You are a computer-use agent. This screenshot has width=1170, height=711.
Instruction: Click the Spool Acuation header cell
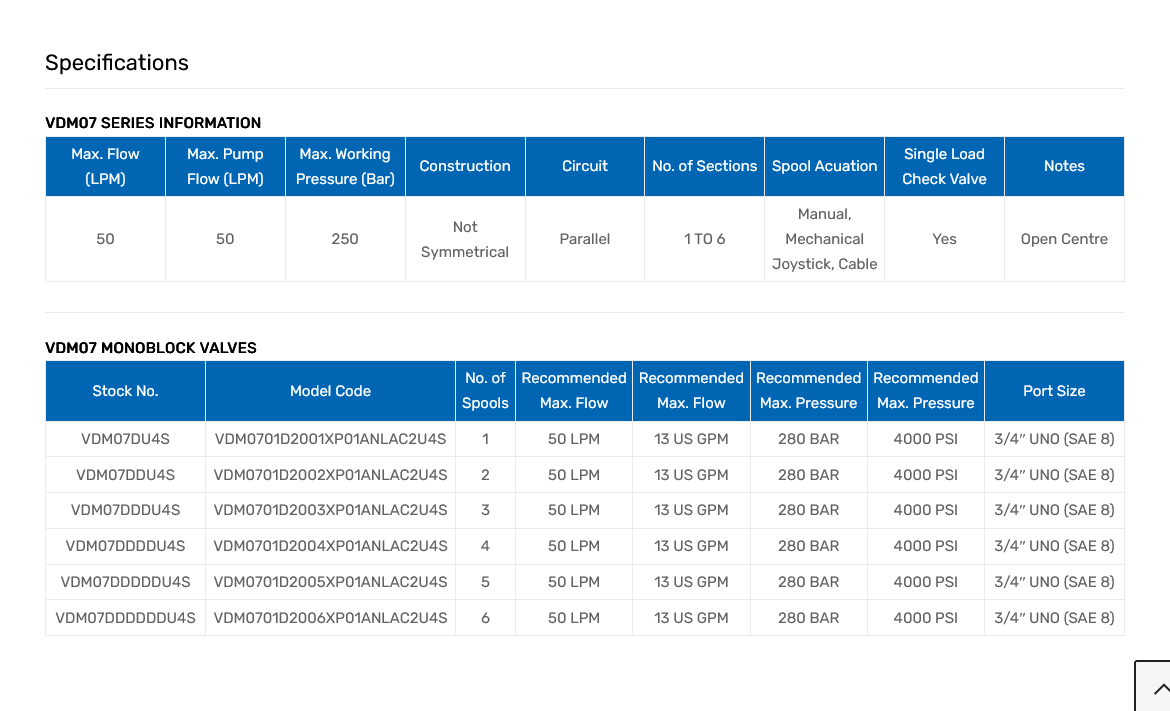(824, 166)
